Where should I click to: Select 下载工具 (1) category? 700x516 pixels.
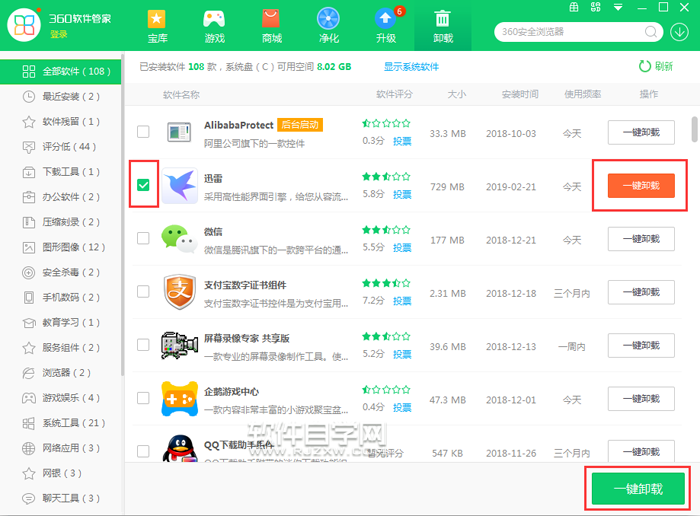coord(60,172)
